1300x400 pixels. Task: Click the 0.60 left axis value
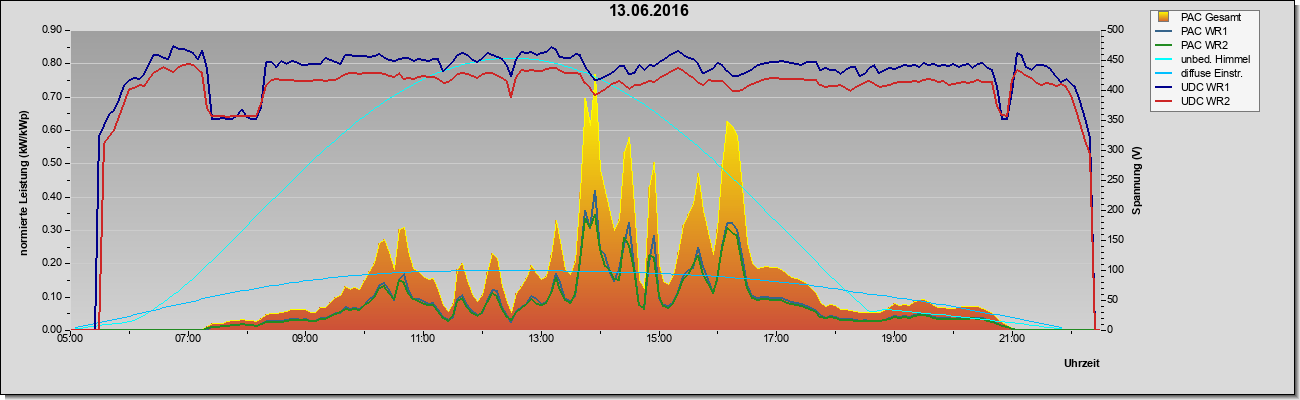[51, 130]
